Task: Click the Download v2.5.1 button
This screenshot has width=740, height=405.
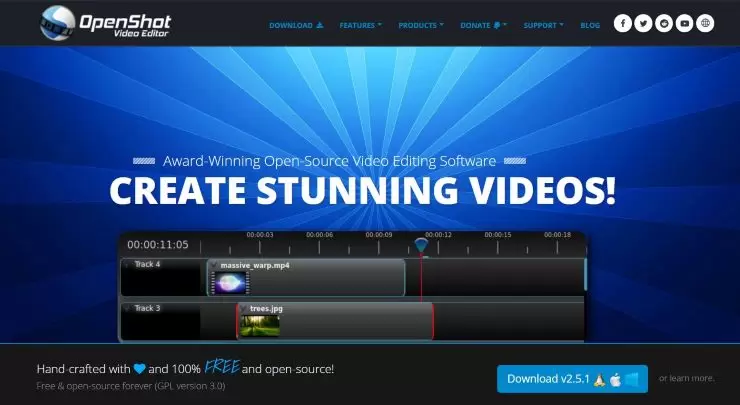Action: (x=572, y=379)
